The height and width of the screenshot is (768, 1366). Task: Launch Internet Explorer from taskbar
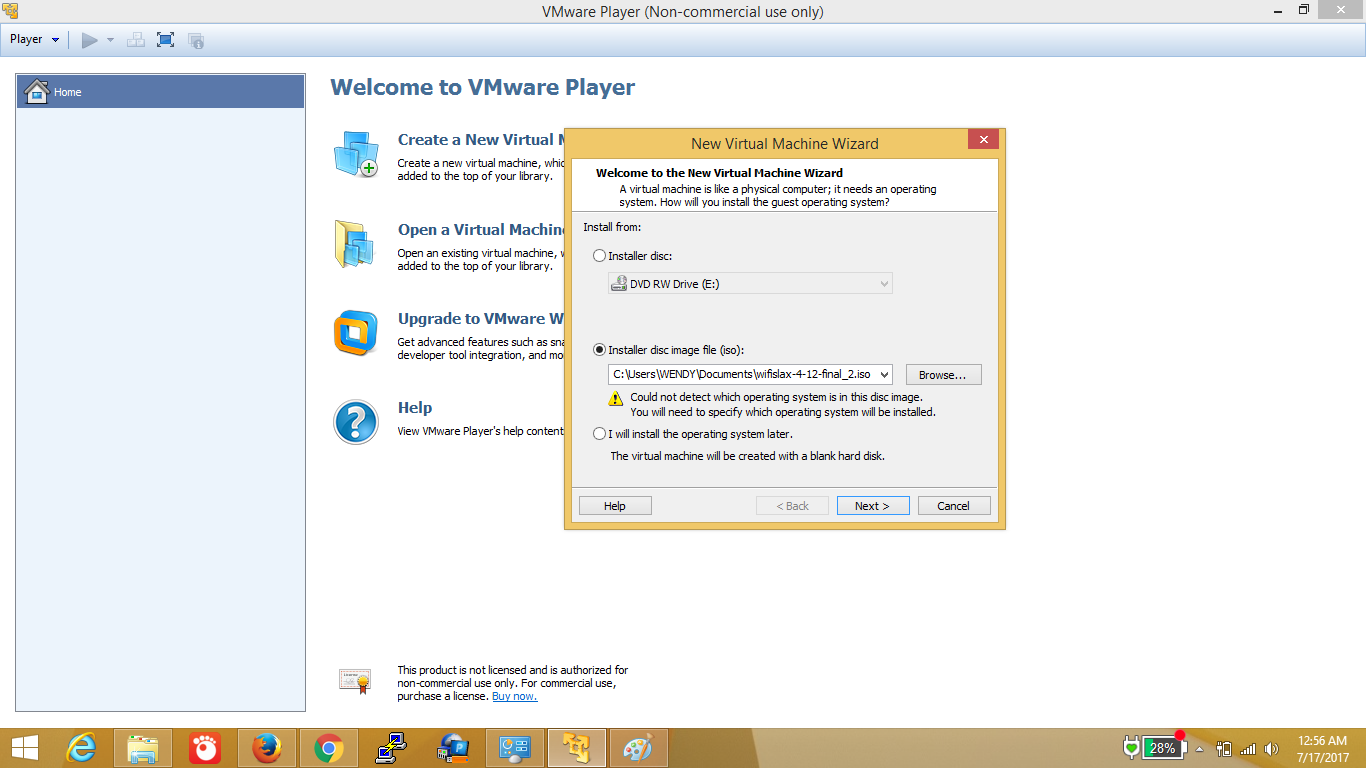[81, 748]
